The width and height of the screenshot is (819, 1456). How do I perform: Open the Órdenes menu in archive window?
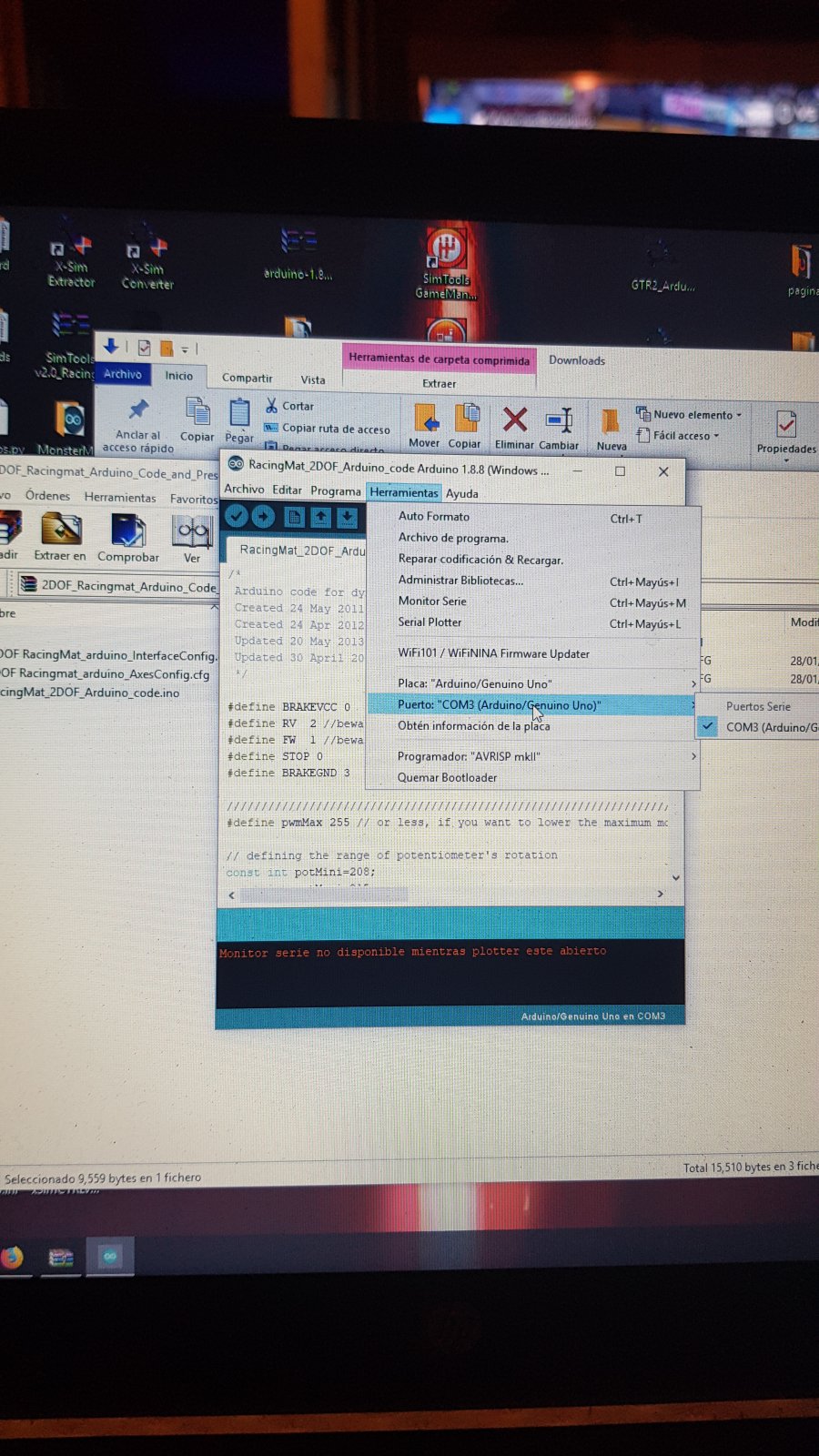coord(47,496)
